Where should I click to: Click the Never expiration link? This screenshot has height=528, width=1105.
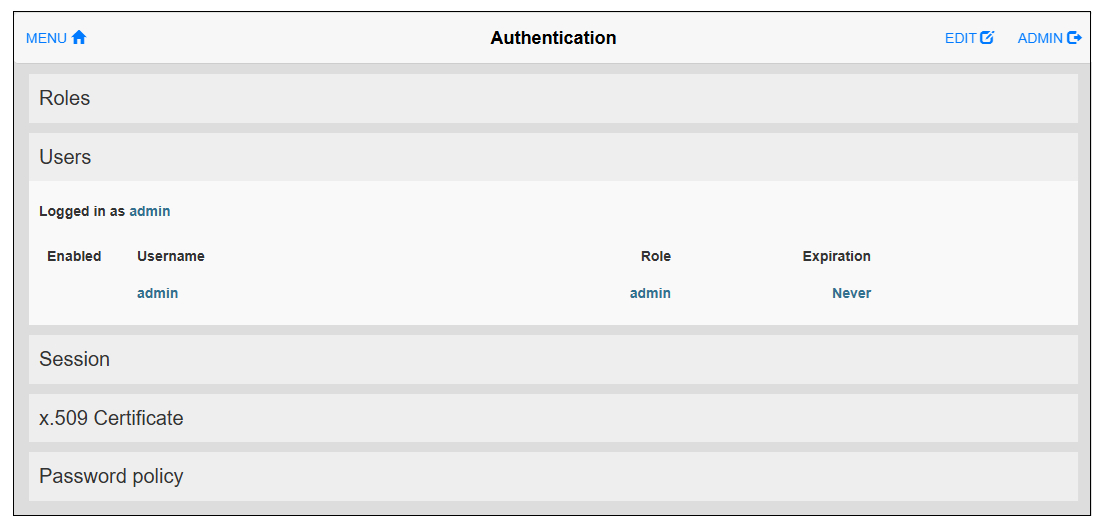point(851,293)
